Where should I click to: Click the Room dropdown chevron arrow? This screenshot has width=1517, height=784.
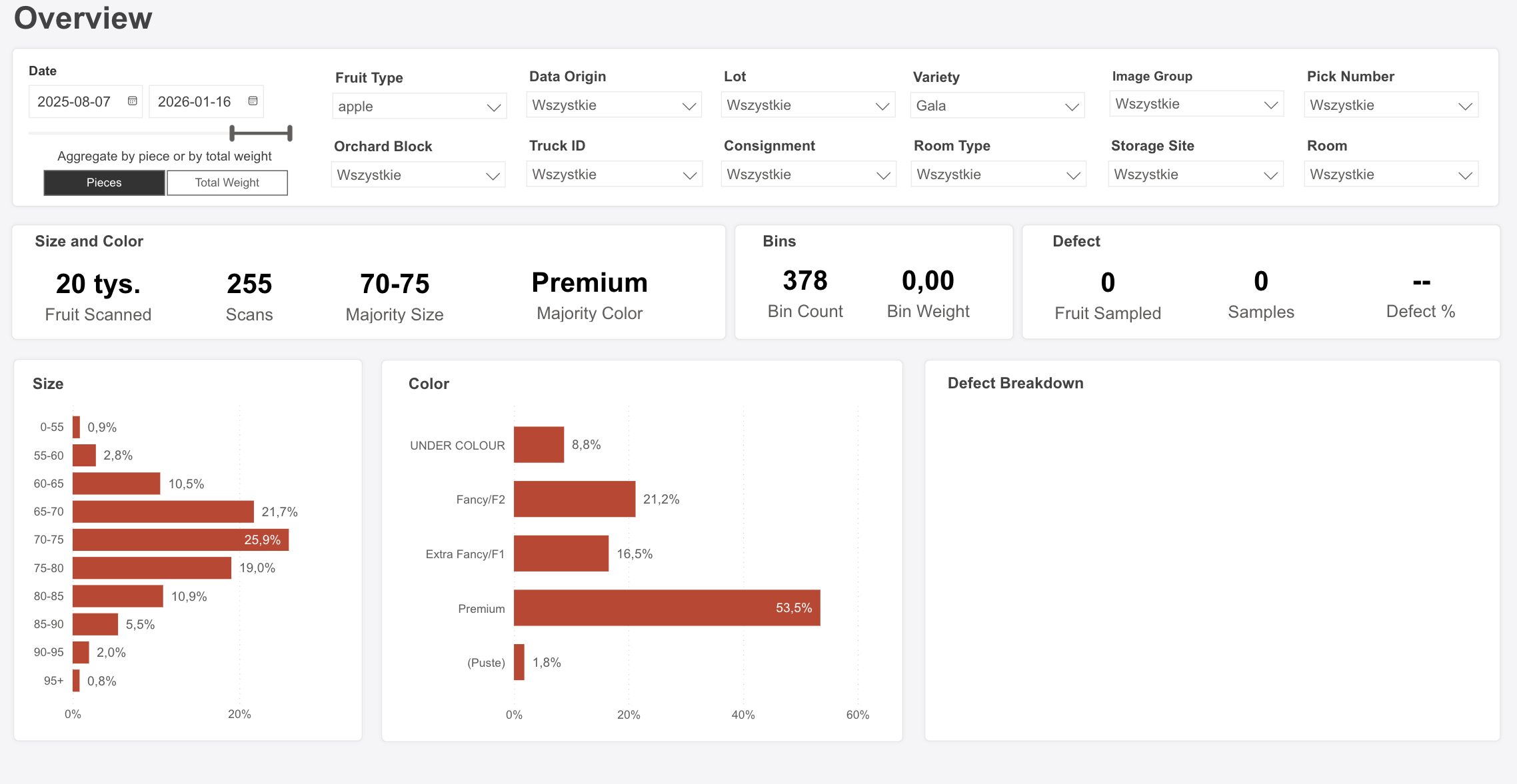point(1465,175)
